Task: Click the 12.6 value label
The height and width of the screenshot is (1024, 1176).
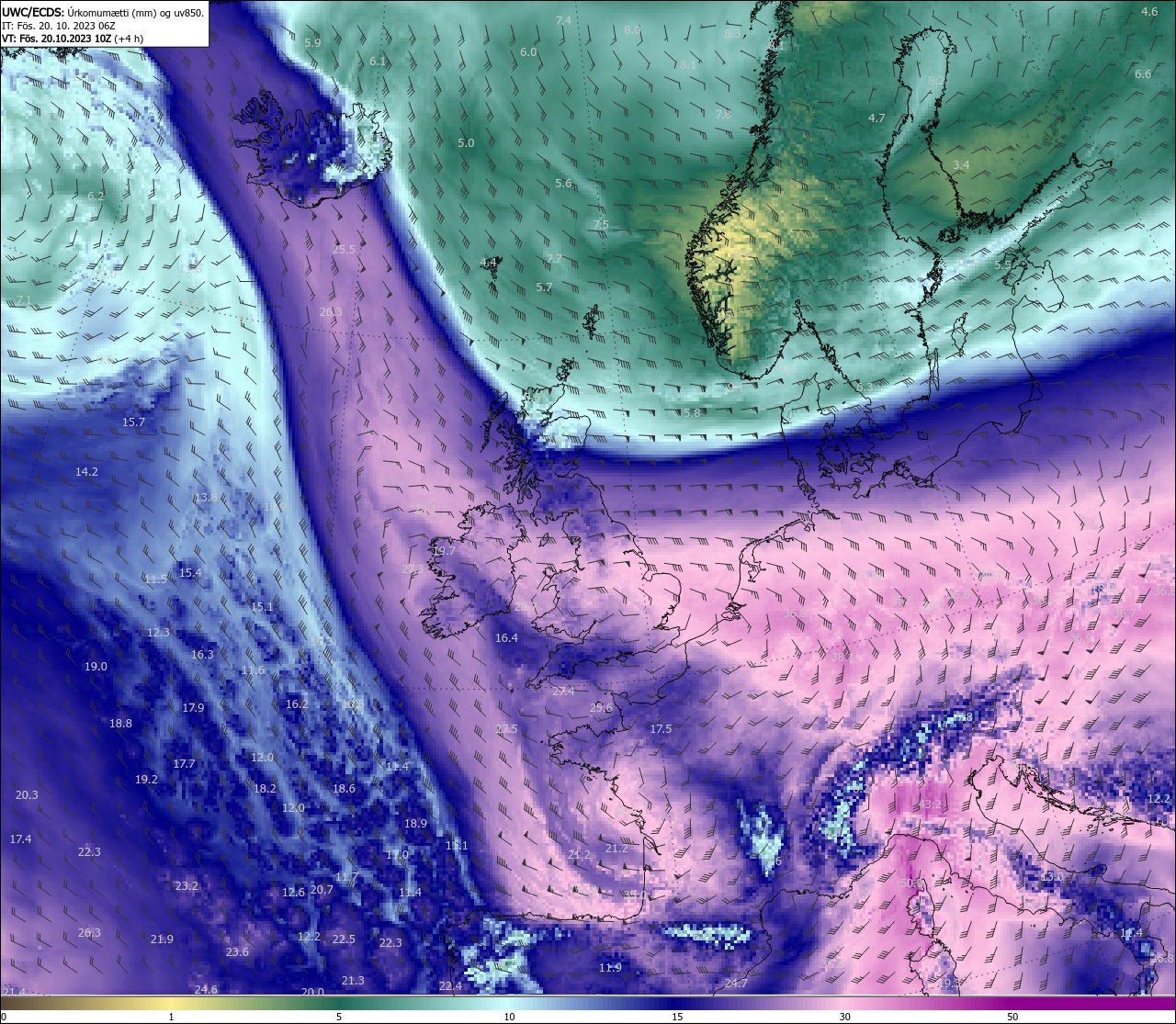Action: pos(293,892)
